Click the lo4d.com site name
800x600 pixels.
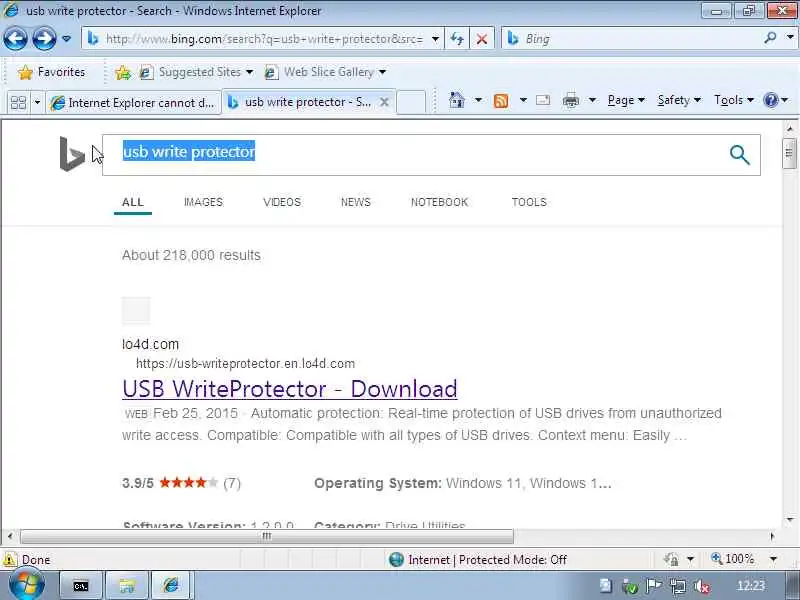tap(151, 344)
